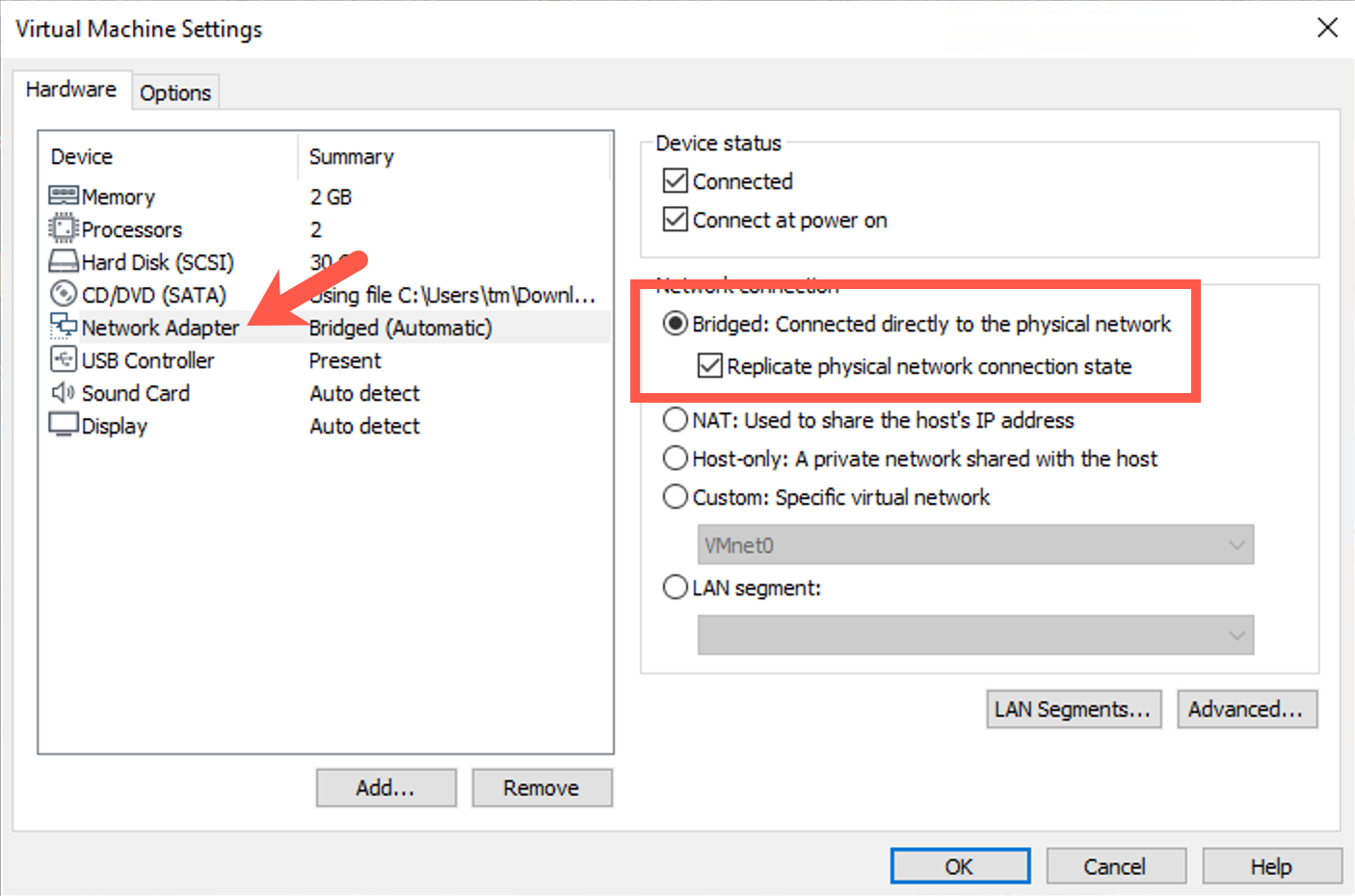The width and height of the screenshot is (1355, 896).
Task: Select the NAT network connection option
Action: (676, 419)
